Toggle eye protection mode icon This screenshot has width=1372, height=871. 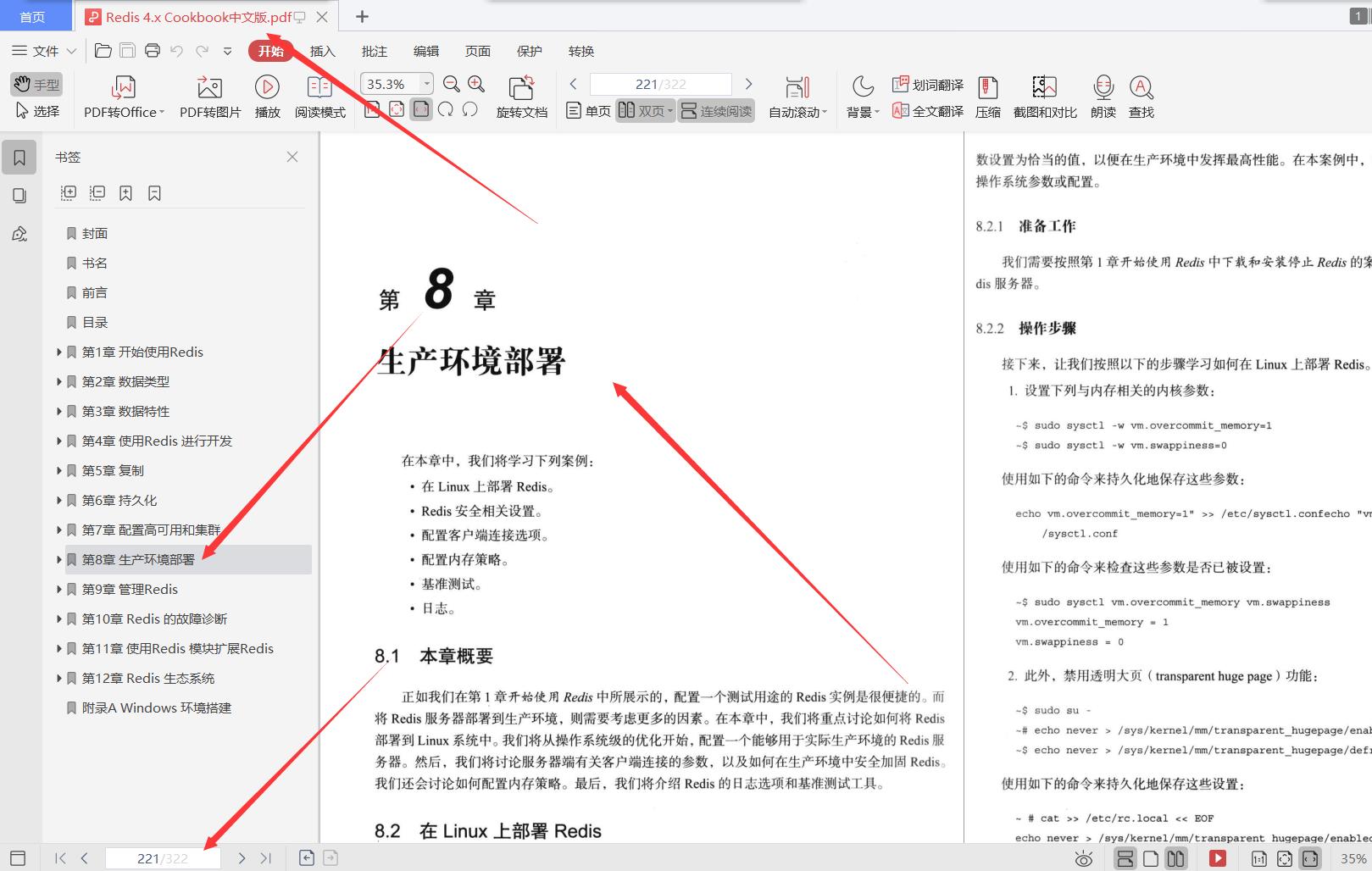(1084, 859)
